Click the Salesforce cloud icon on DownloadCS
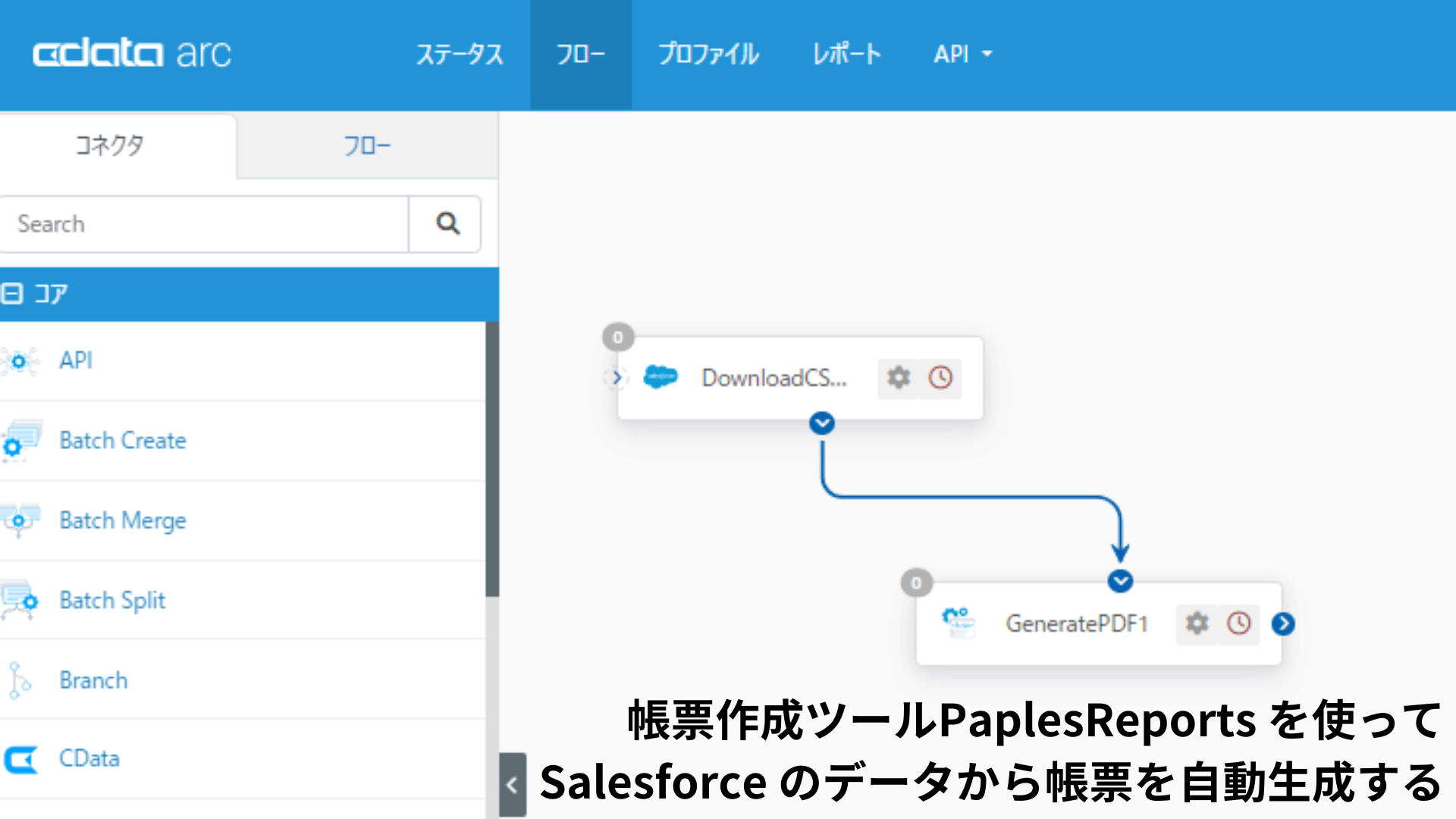Screen dimensions: 1456x819 [x=660, y=377]
